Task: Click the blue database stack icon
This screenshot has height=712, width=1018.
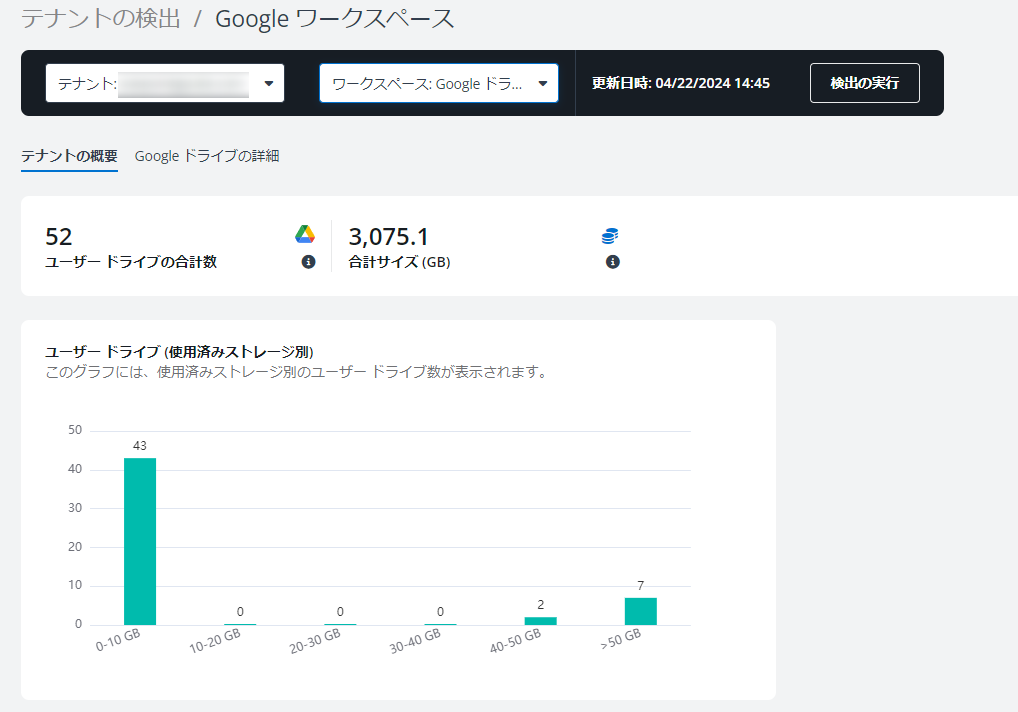Action: [610, 235]
